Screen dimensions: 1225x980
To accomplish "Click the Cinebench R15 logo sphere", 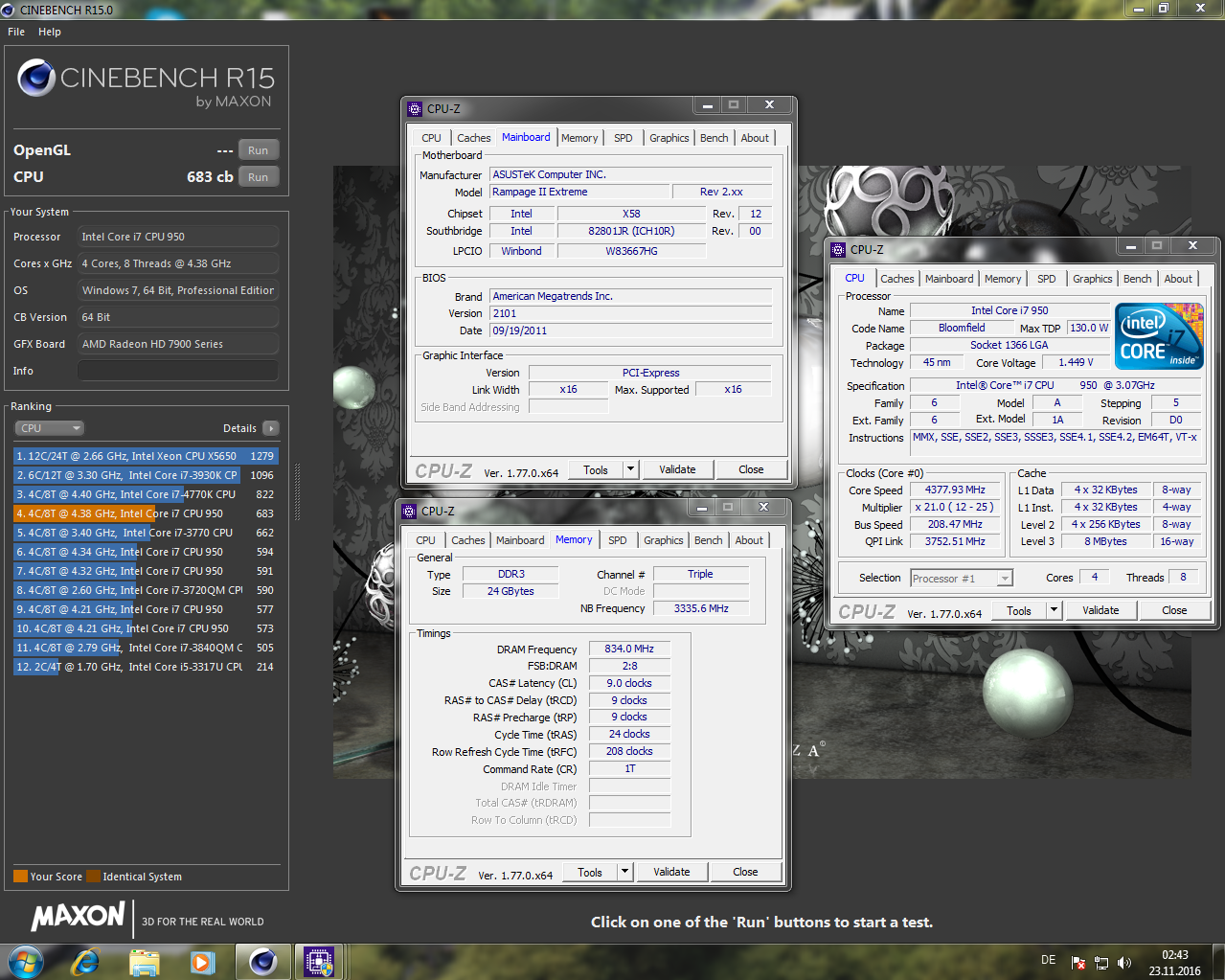I will (x=36, y=78).
